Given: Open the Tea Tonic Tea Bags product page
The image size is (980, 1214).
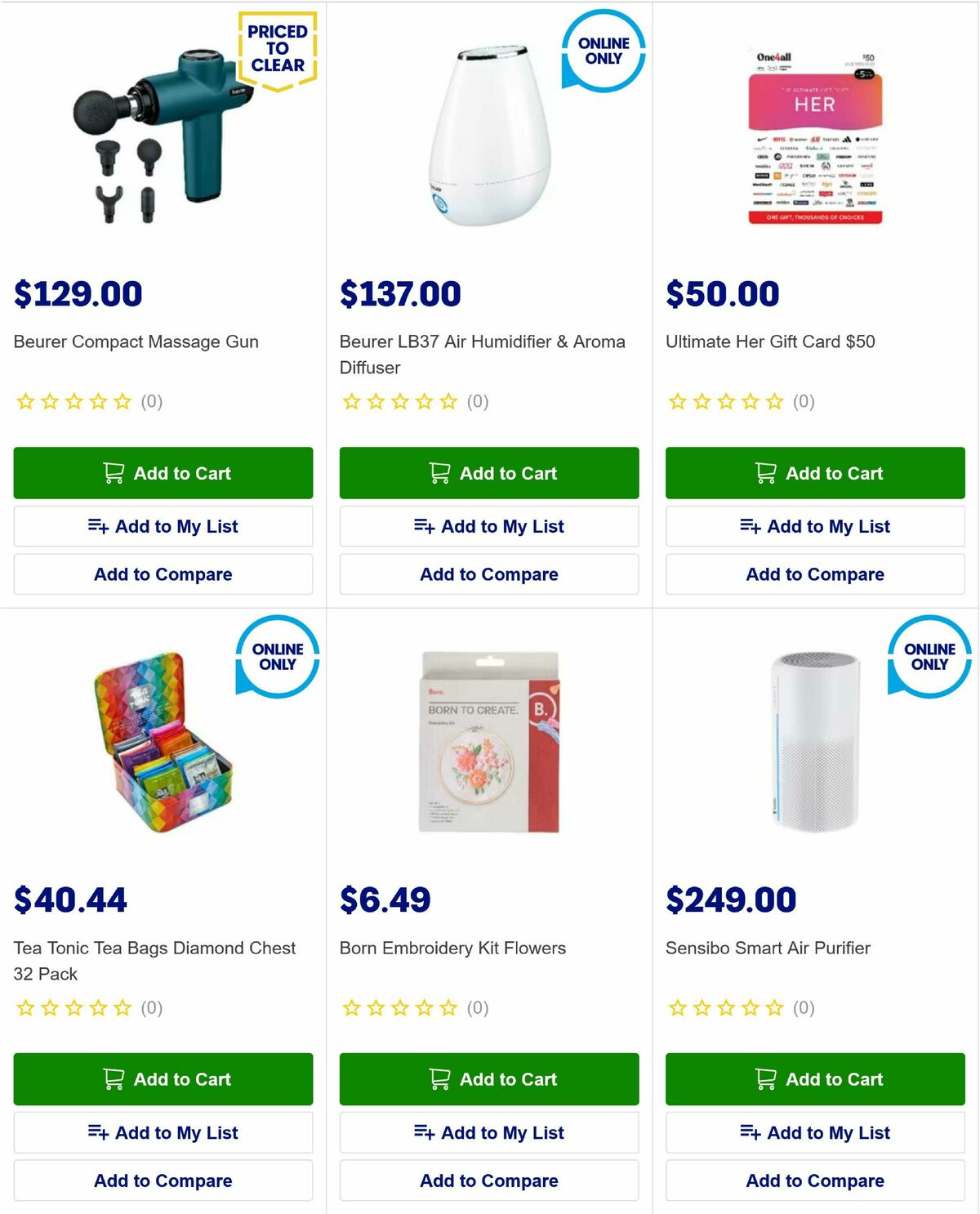Looking at the screenshot, I should 154,961.
